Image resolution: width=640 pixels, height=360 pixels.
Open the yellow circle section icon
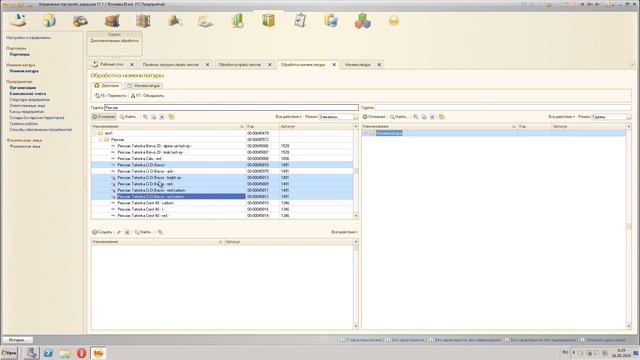[x=393, y=21]
